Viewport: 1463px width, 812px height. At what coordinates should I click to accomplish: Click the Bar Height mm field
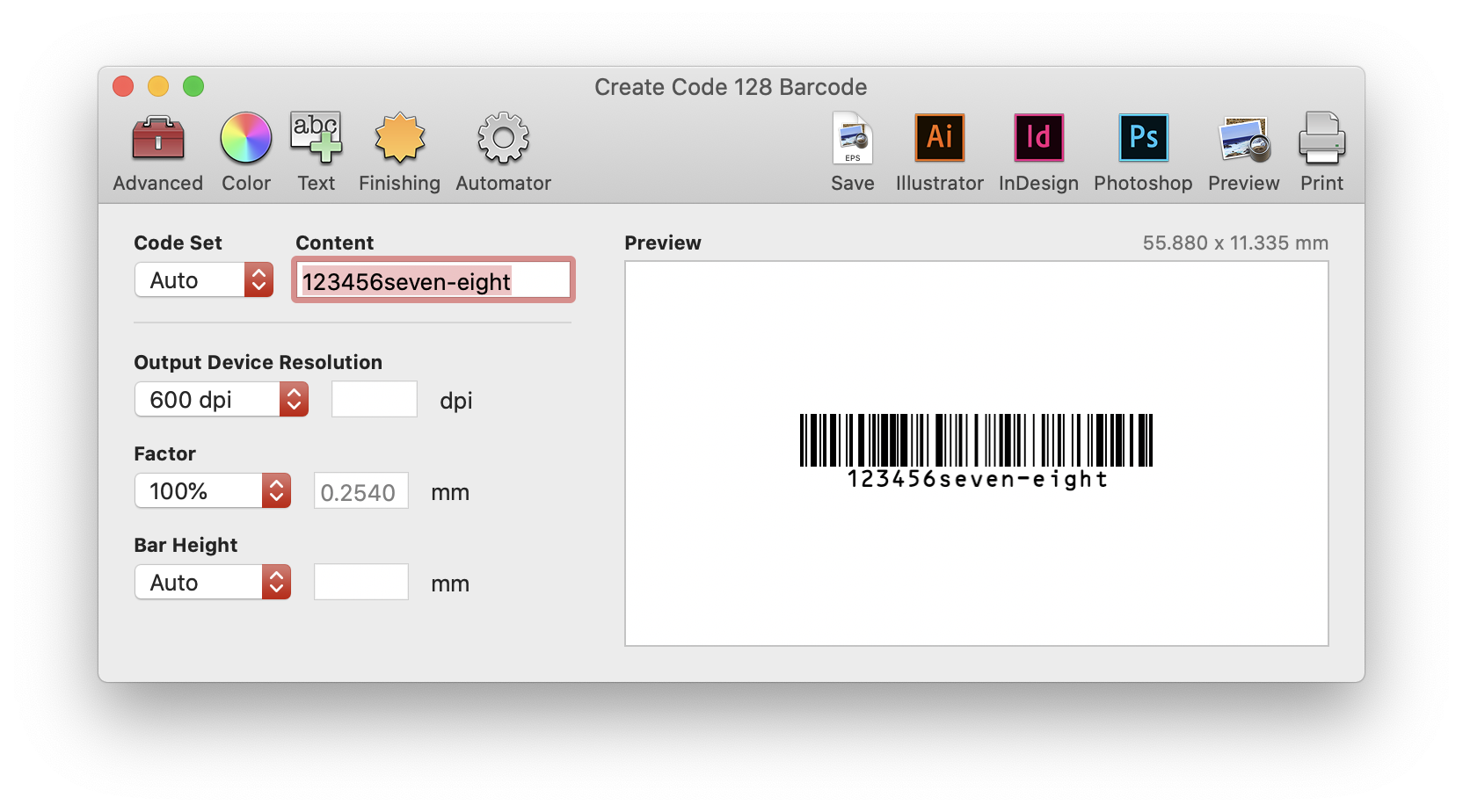click(361, 583)
